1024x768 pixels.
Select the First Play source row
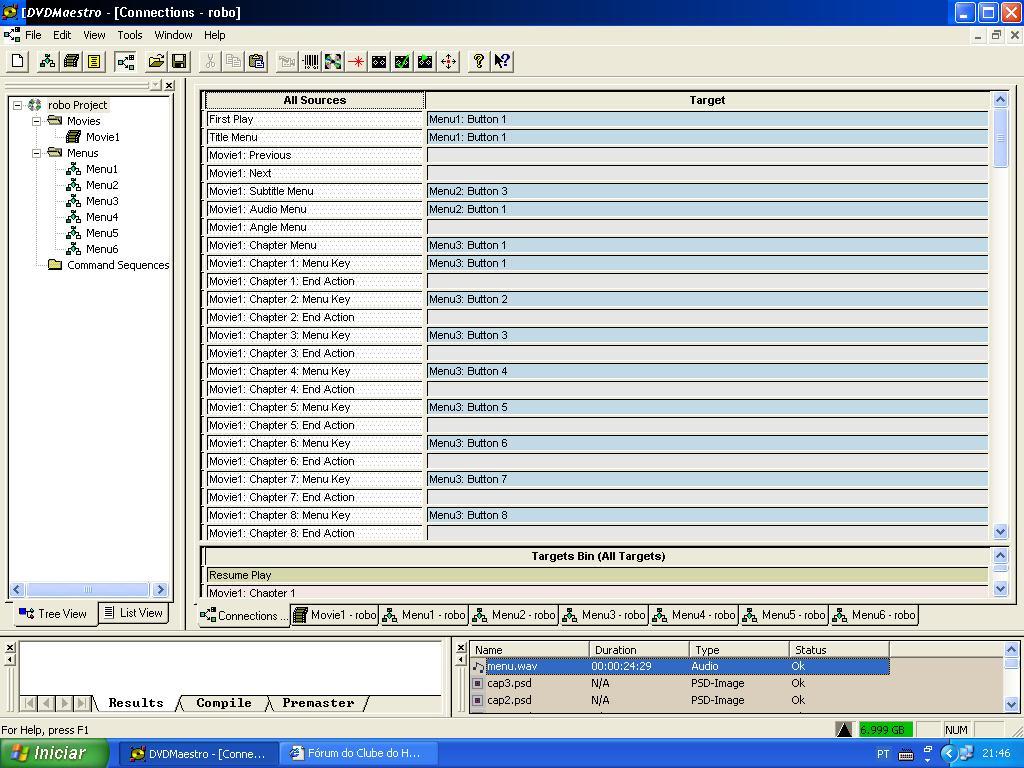tap(314, 120)
